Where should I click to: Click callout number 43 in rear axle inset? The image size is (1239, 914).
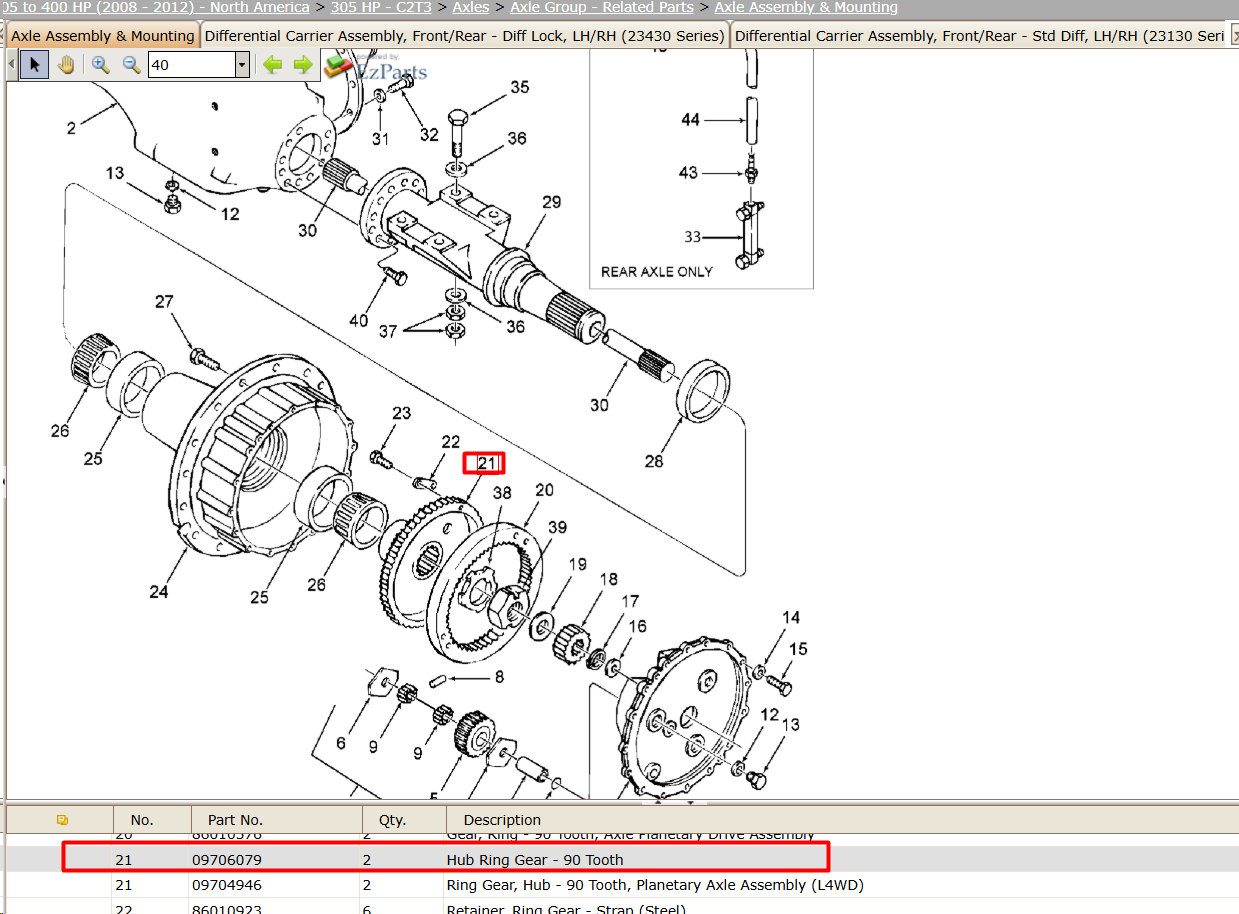pyautogui.click(x=688, y=173)
